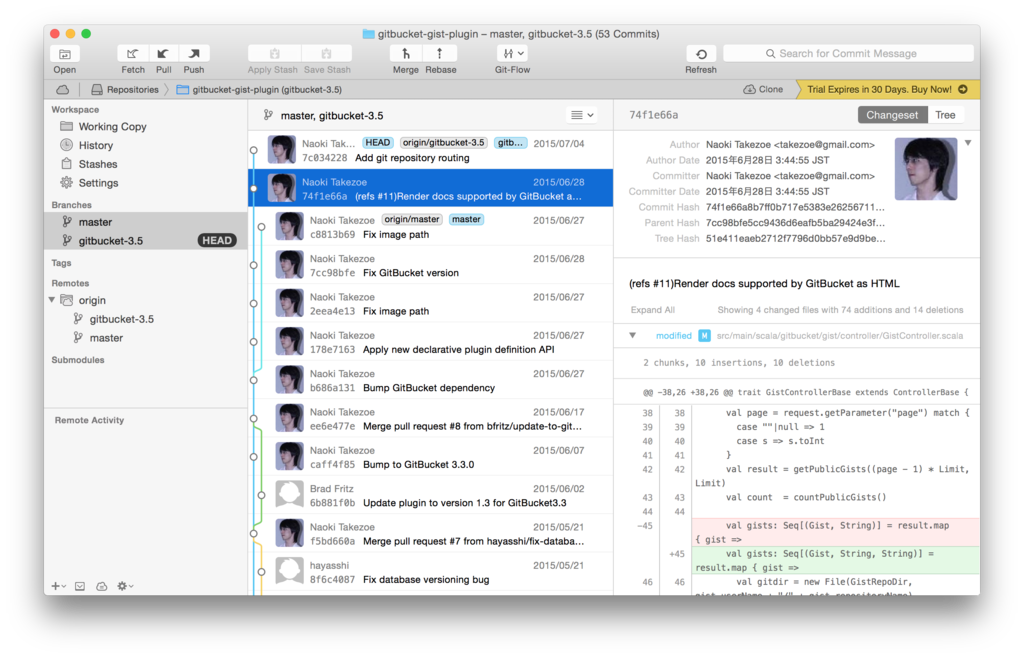The width and height of the screenshot is (1024, 658).
Task: Select Brad Fritz's commit 6b881f0b
Action: 430,495
